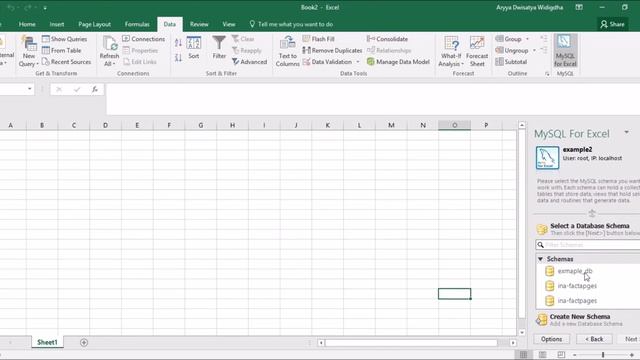
Task: Click Refresh All icon
Action: (x=109, y=52)
